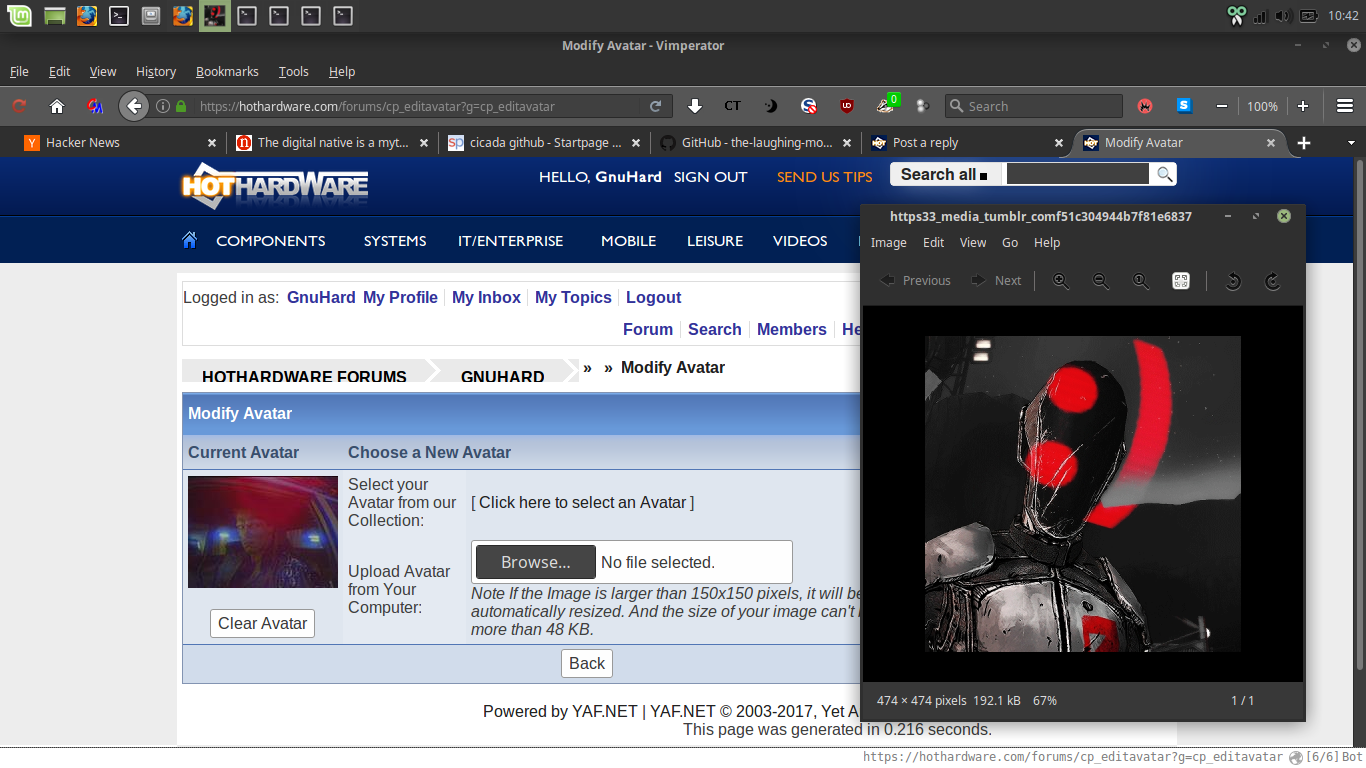Click the green padlock security icon
1366x768 pixels.
[x=181, y=106]
